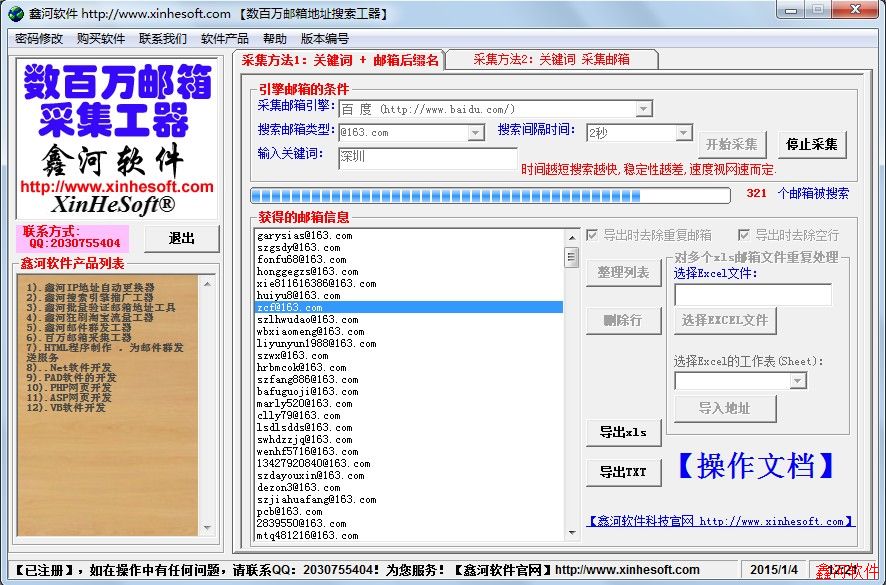Click the 2015/1/4 date in status bar
886x585 pixels.
(x=774, y=570)
